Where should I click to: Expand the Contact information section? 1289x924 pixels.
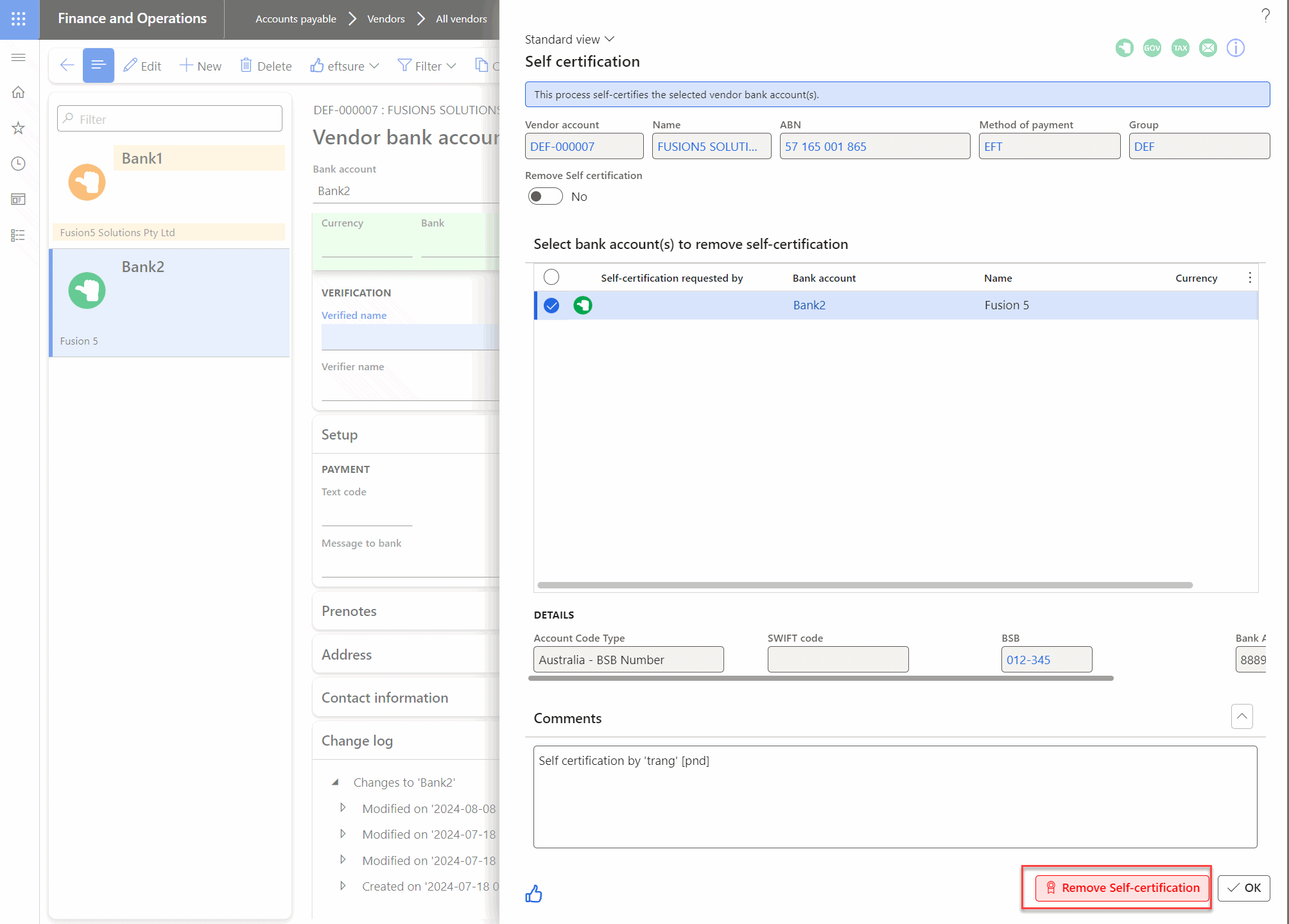[406, 697]
